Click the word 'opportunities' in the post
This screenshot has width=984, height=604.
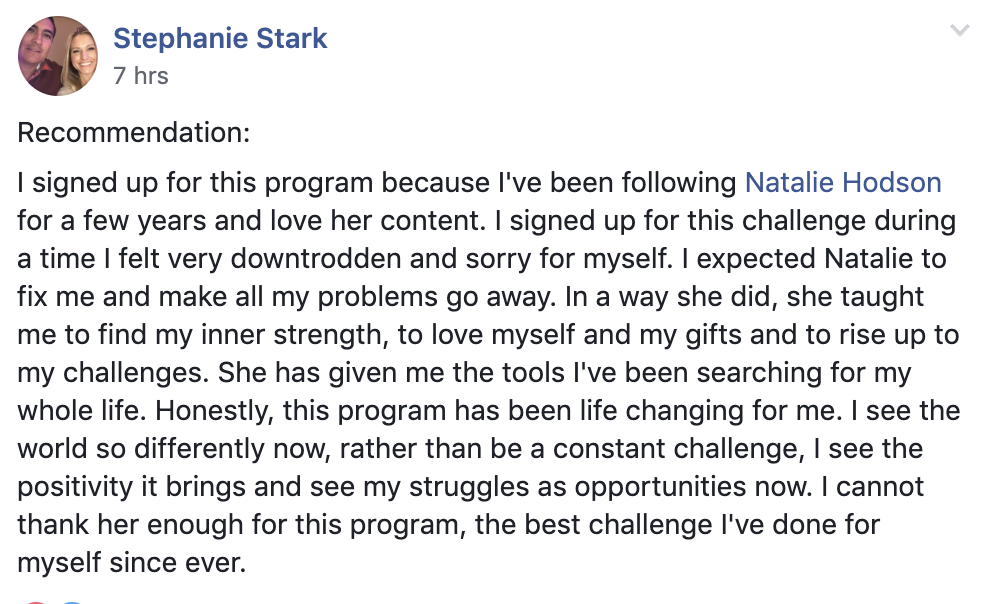660,487
